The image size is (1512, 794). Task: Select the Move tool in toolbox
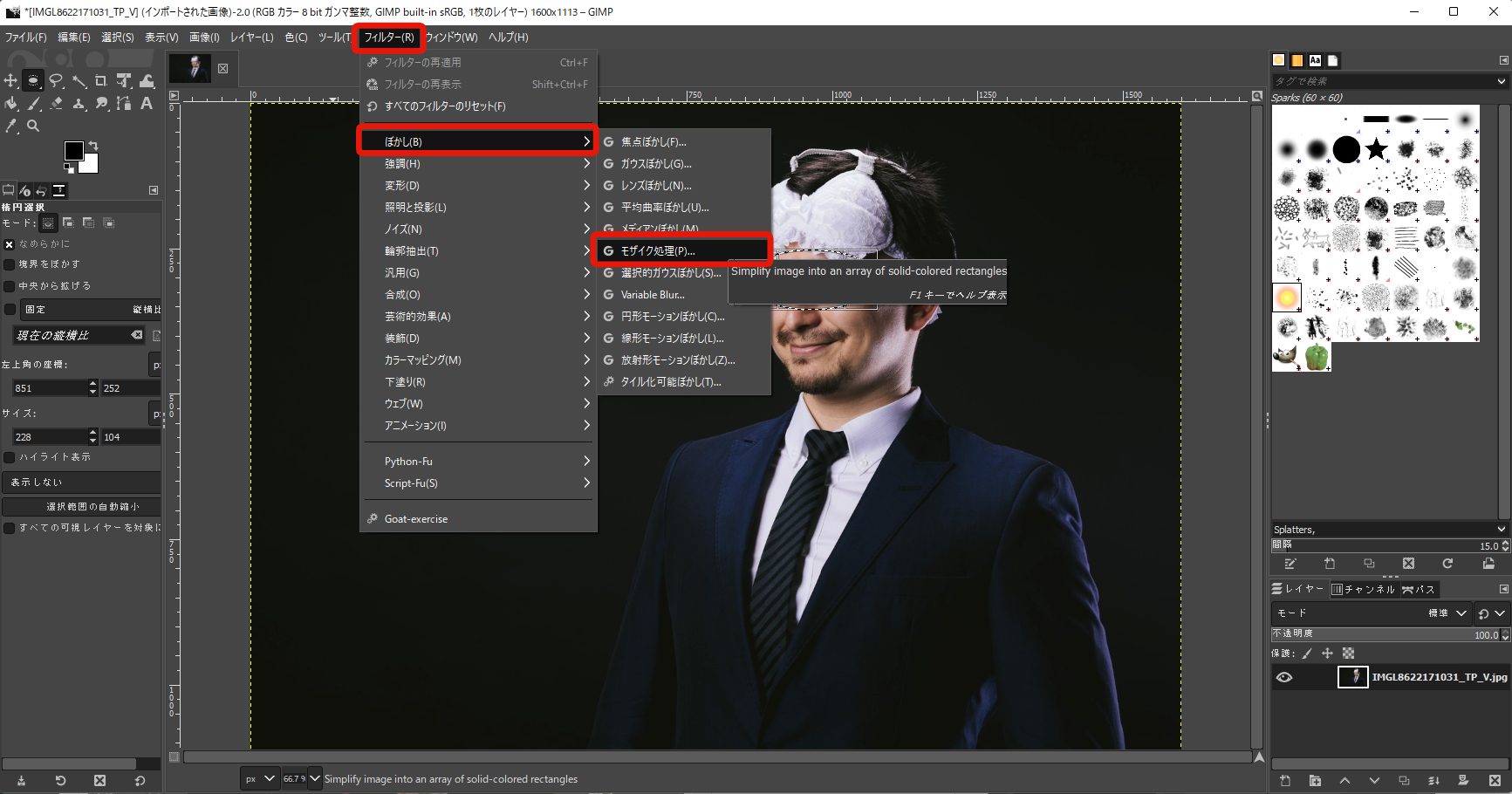(x=11, y=81)
